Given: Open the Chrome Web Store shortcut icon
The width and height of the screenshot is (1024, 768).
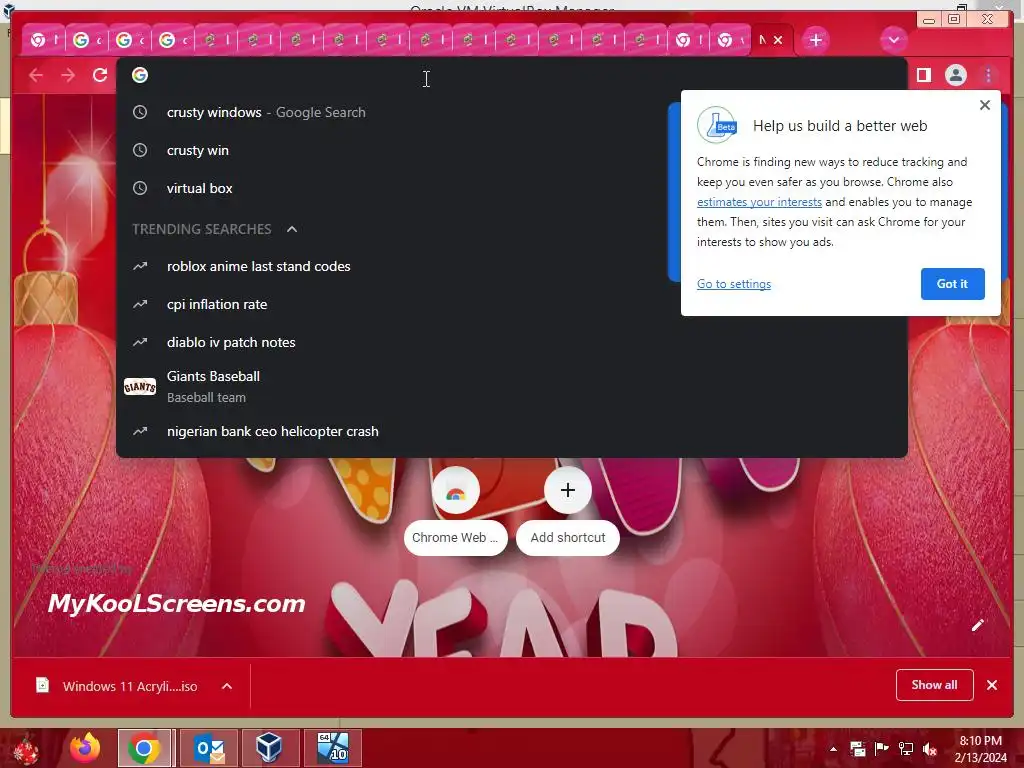Looking at the screenshot, I should (x=456, y=490).
